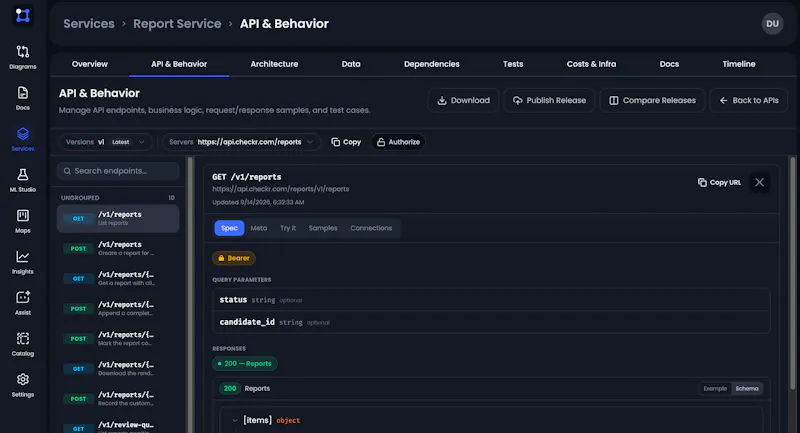Click the endpoint list scrollbar
800x433 pixels.
tap(190, 293)
